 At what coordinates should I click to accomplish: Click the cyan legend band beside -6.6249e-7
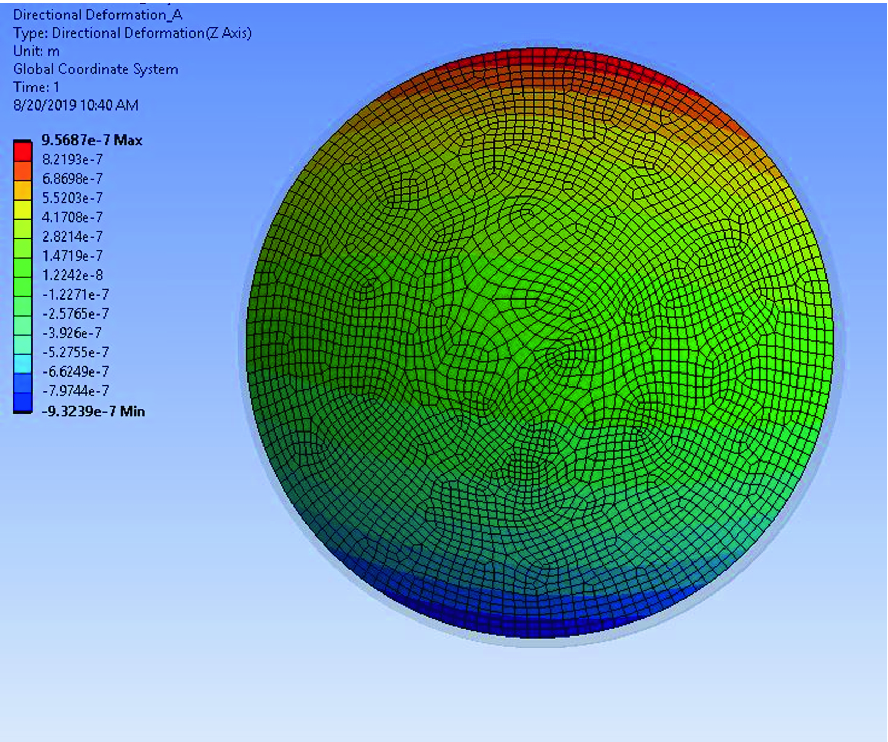pos(23,364)
